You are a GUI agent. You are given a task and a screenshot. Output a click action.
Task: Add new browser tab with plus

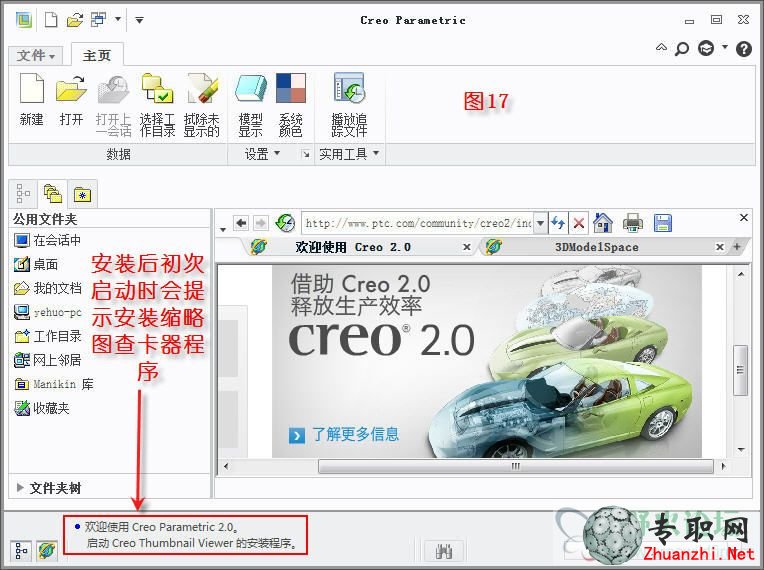coord(737,247)
